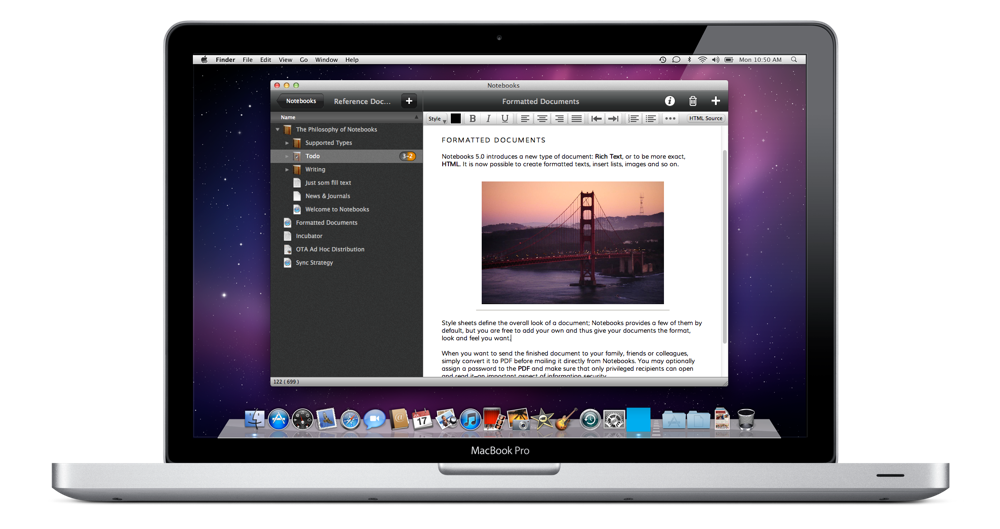Viewport: 1000px width, 529px height.
Task: Open the Style dropdown
Action: tap(436, 118)
